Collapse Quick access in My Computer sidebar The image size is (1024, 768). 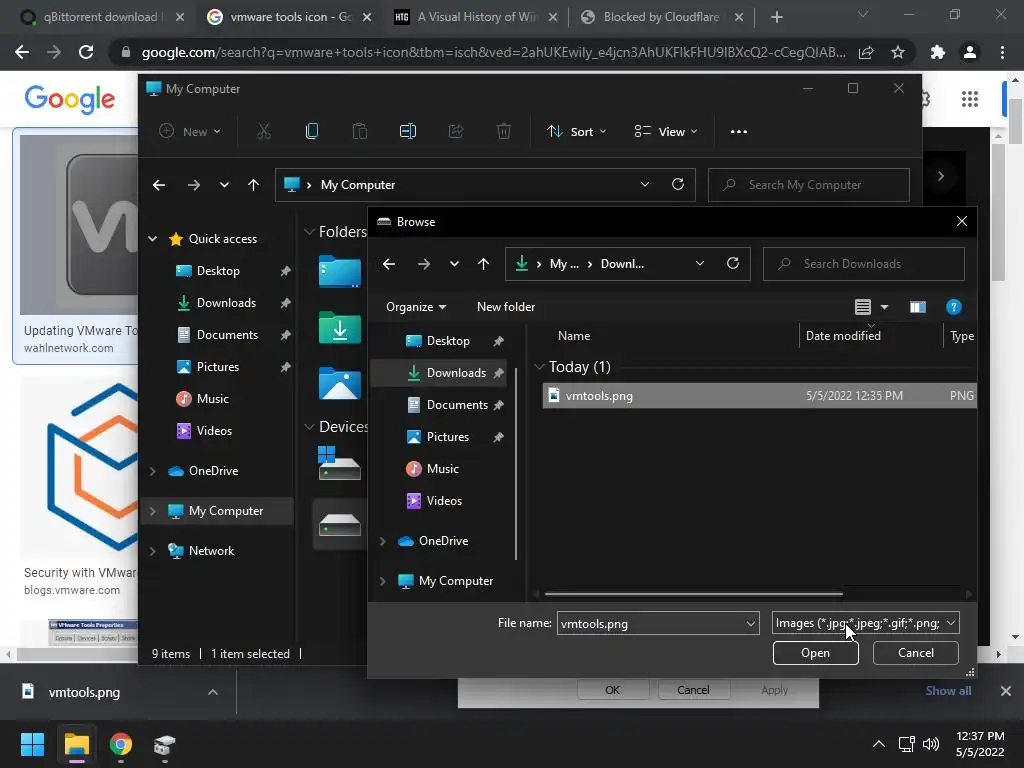[152, 239]
